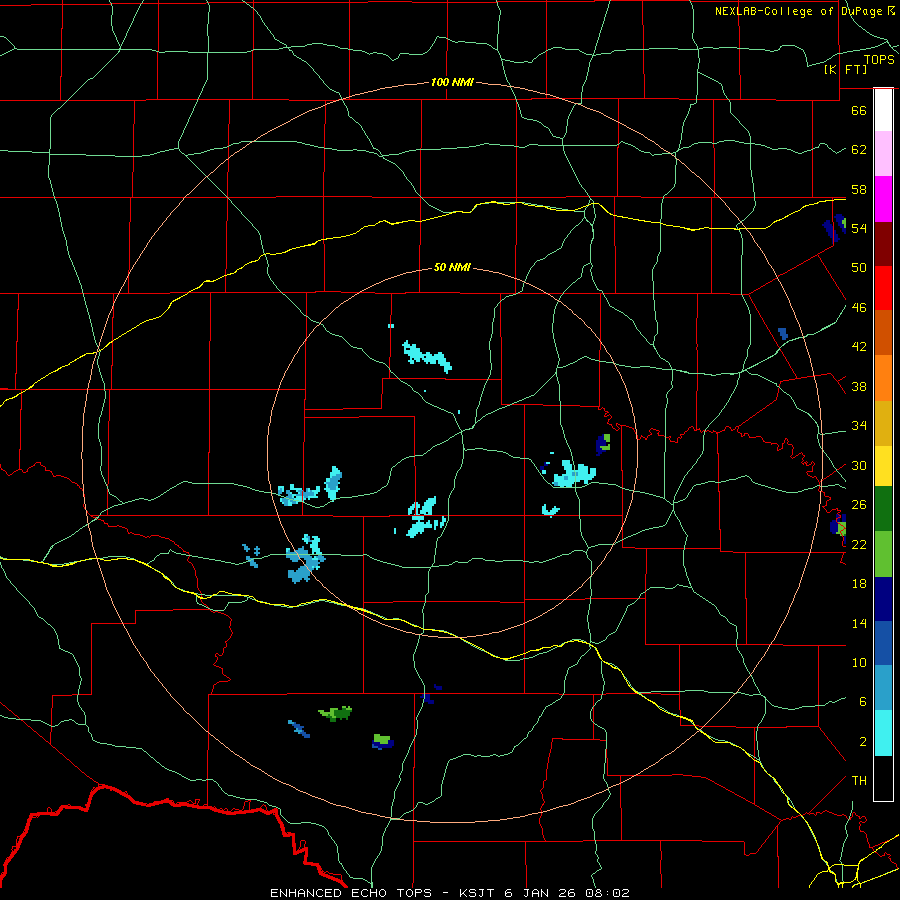Click the 100 NMI range ring label
900x900 pixels.
[x=452, y=82]
